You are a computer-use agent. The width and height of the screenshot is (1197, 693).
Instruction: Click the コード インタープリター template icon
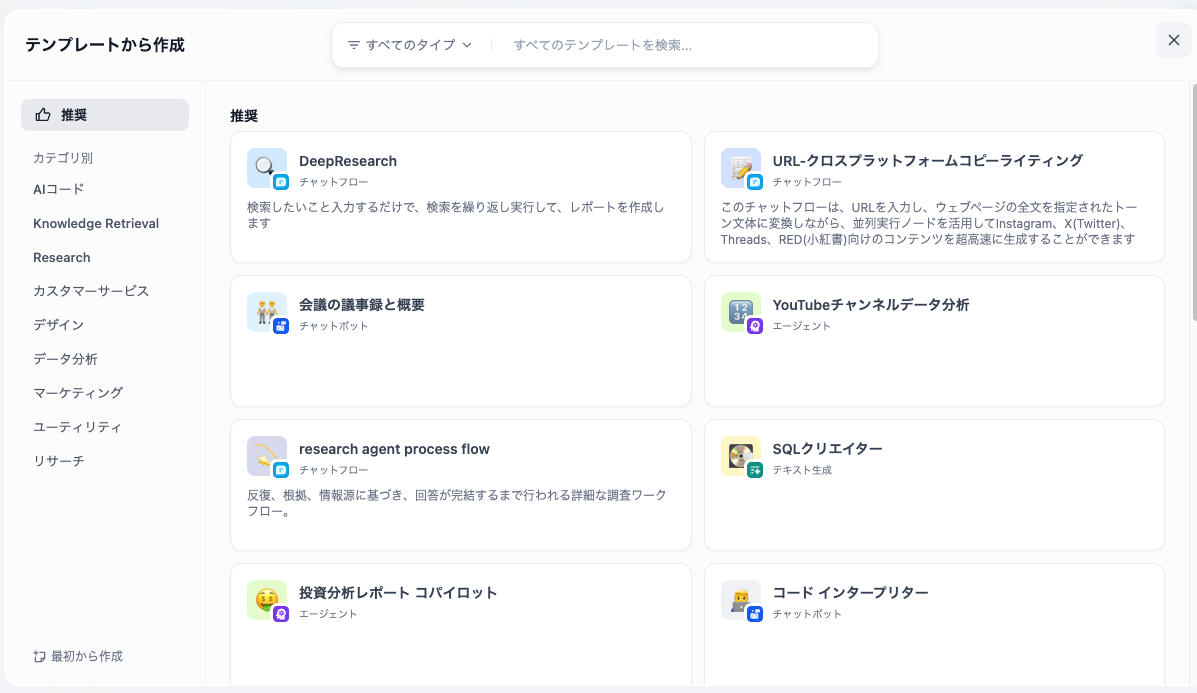pyautogui.click(x=740, y=600)
